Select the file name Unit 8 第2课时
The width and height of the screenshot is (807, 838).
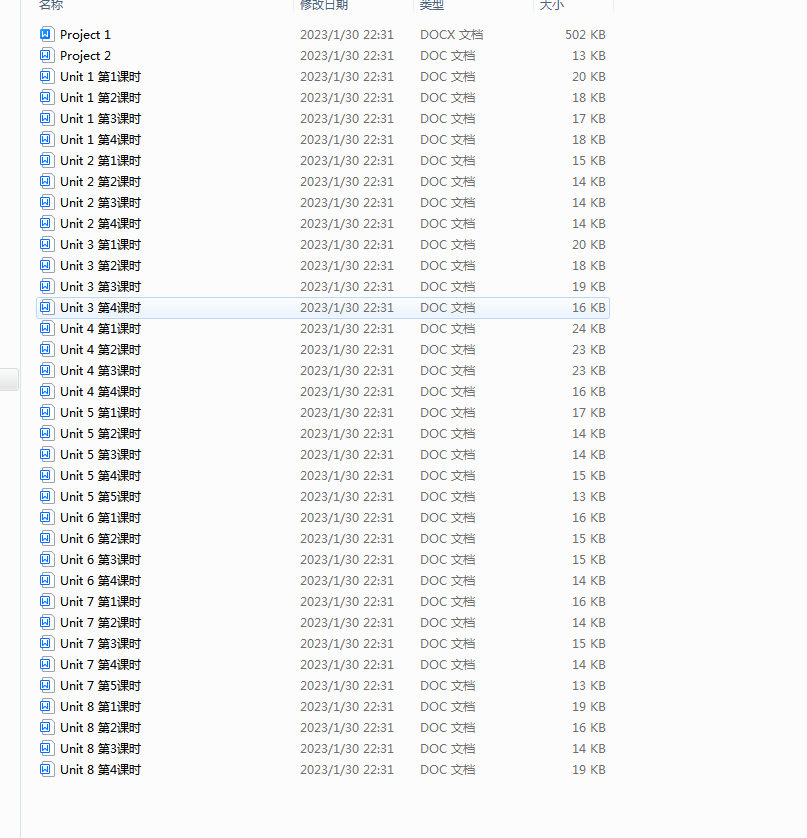100,728
